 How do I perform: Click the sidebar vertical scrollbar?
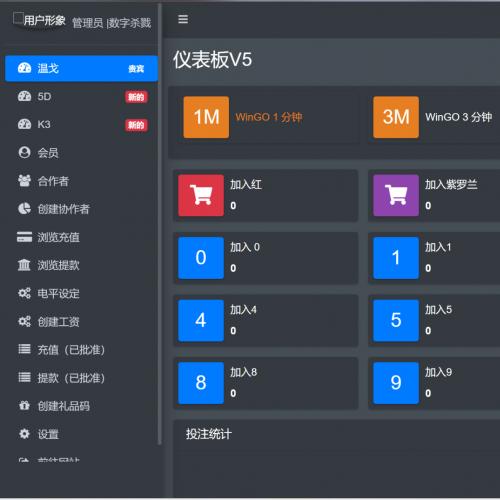[x=160, y=223]
